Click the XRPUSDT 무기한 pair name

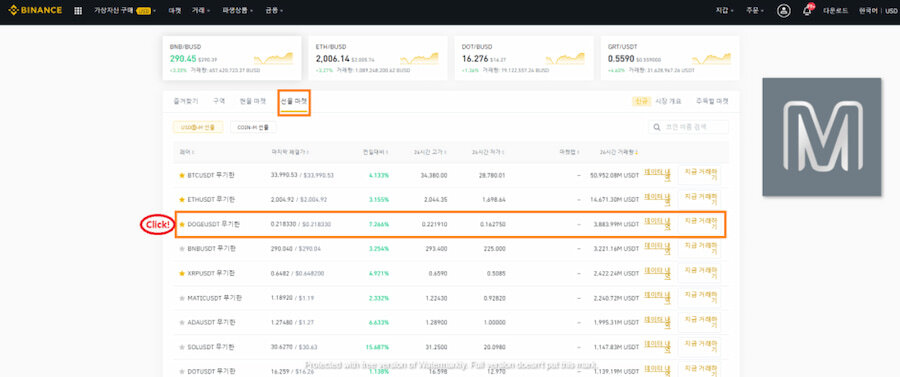click(x=211, y=273)
